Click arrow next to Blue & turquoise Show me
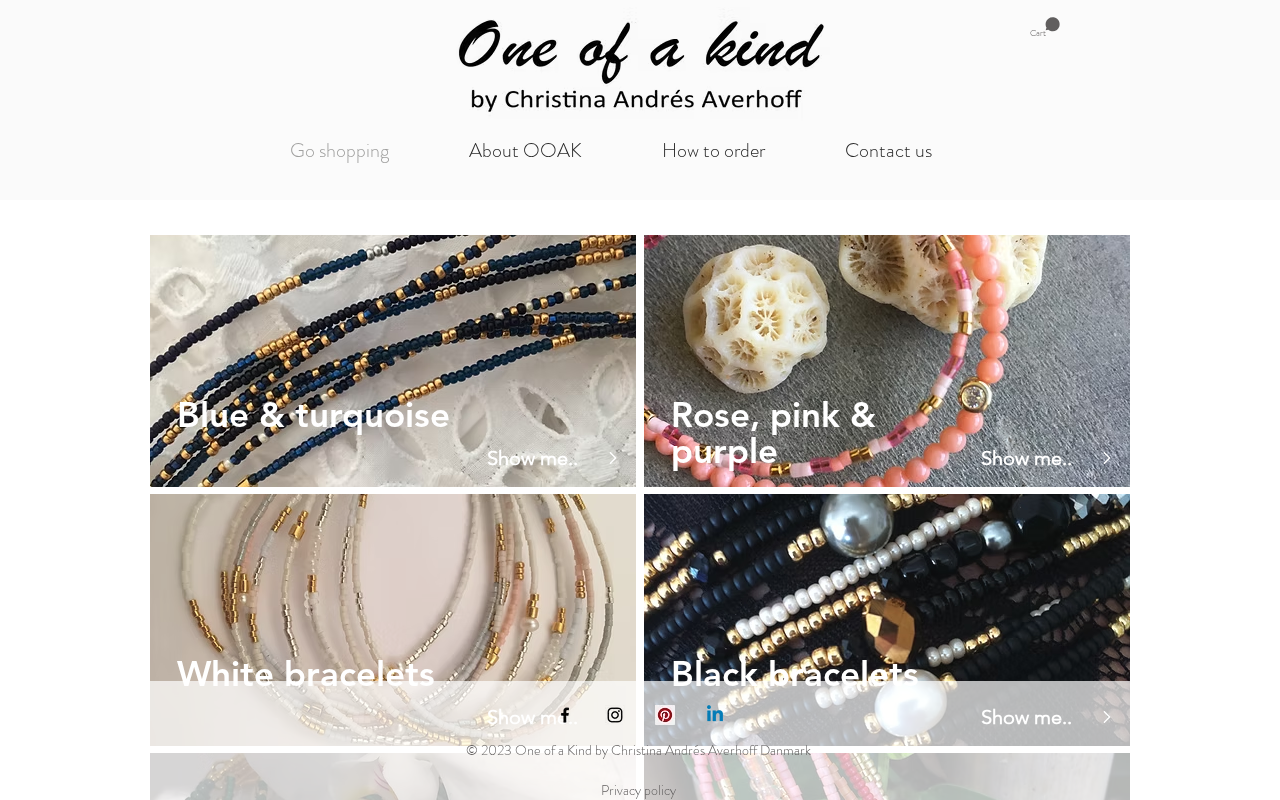 tap(613, 458)
